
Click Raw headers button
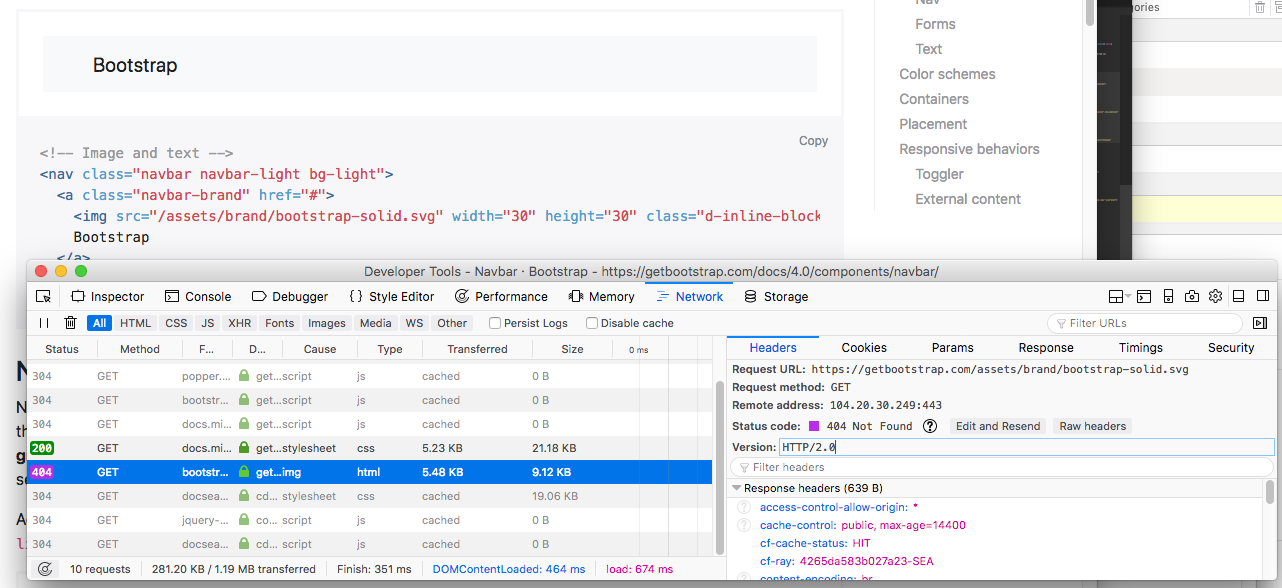[x=1093, y=426]
